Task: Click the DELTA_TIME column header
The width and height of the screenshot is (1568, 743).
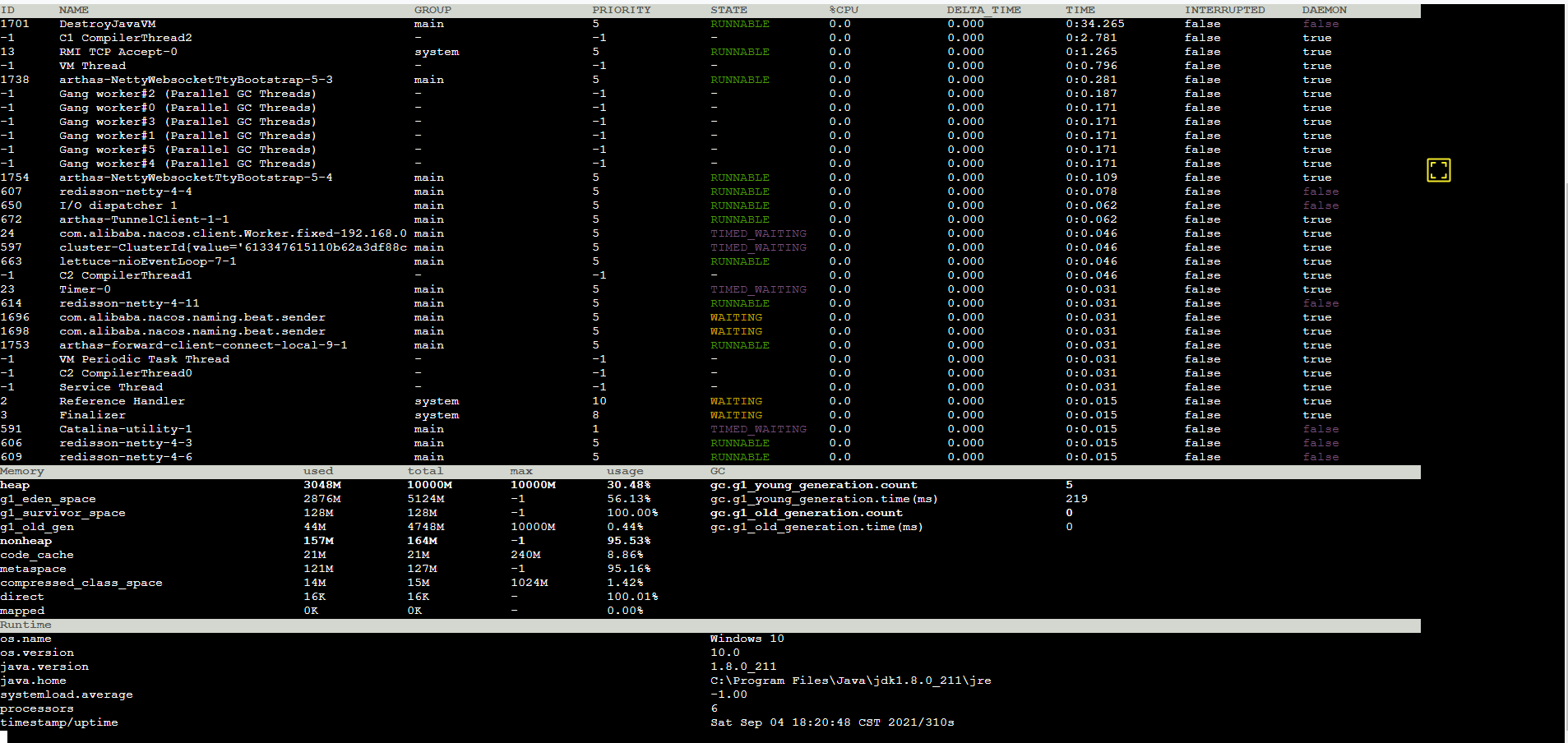Action: pyautogui.click(x=983, y=10)
